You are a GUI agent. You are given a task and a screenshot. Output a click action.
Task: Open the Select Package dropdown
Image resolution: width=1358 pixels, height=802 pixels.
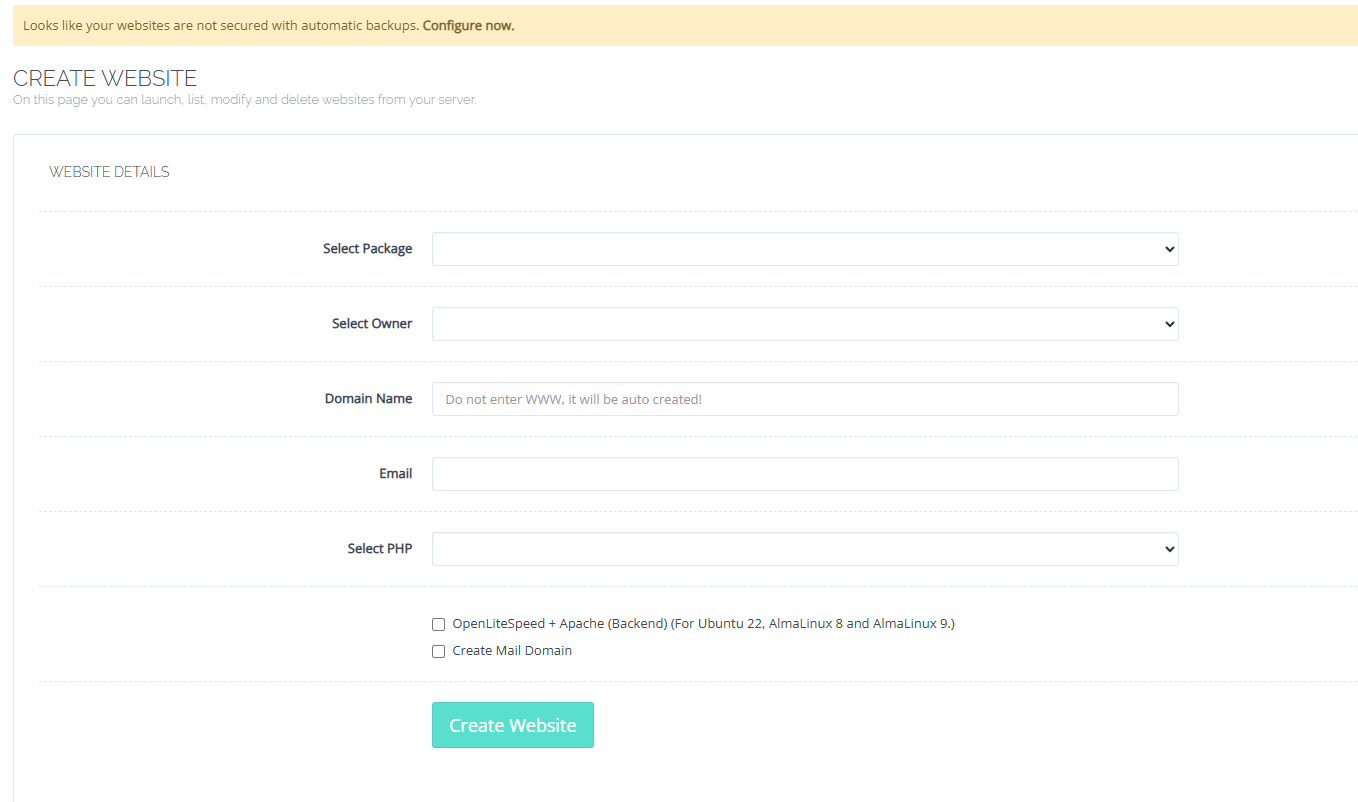click(x=804, y=249)
